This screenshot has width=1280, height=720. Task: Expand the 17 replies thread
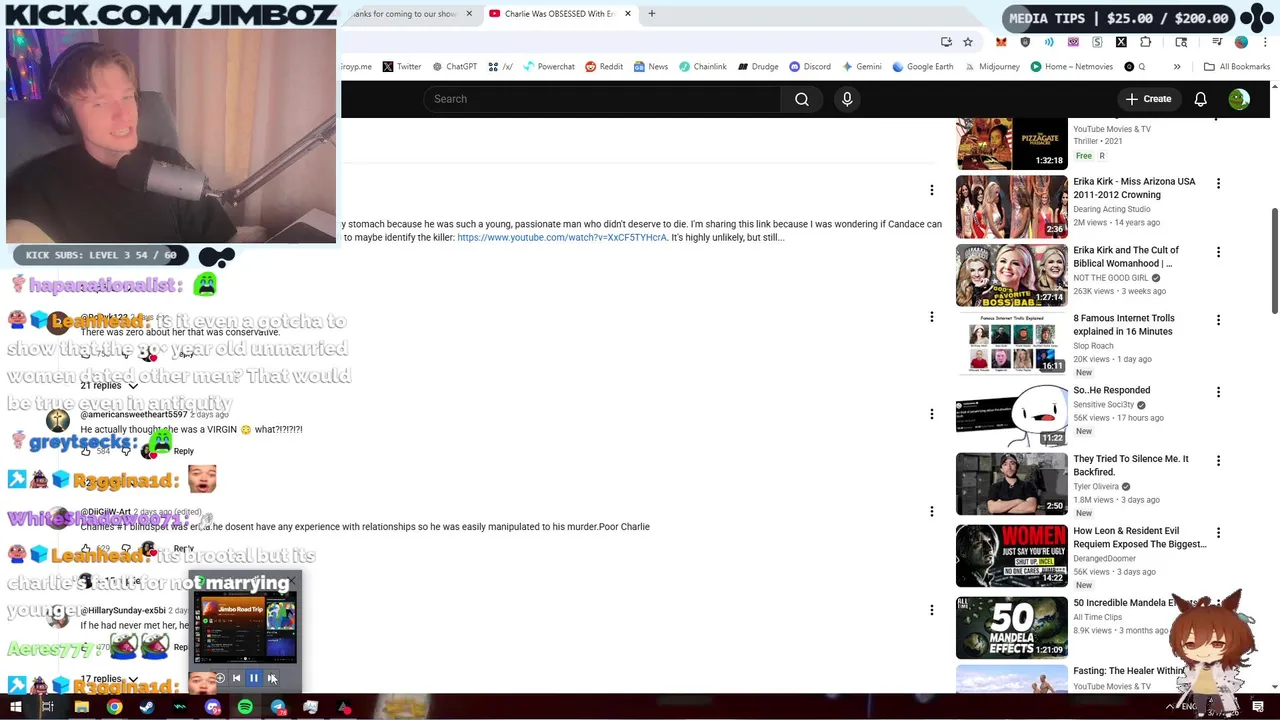click(109, 679)
